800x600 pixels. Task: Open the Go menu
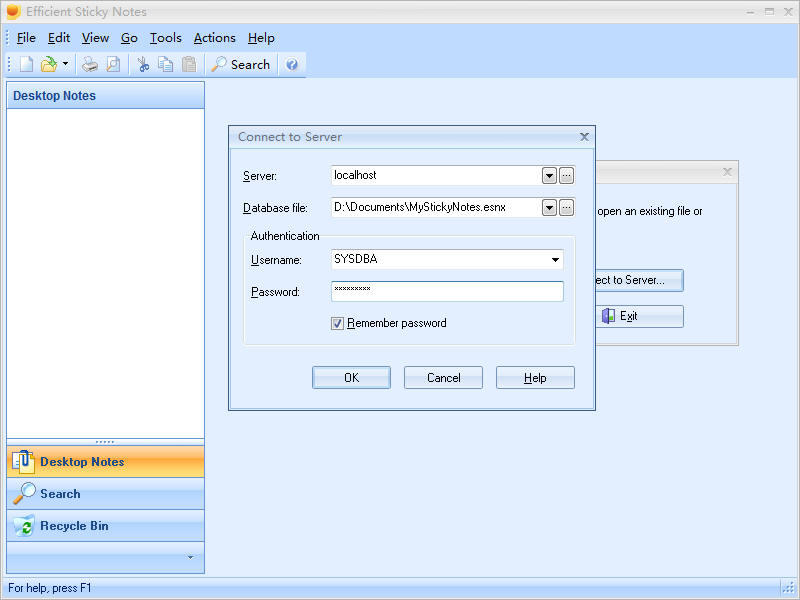click(x=129, y=38)
